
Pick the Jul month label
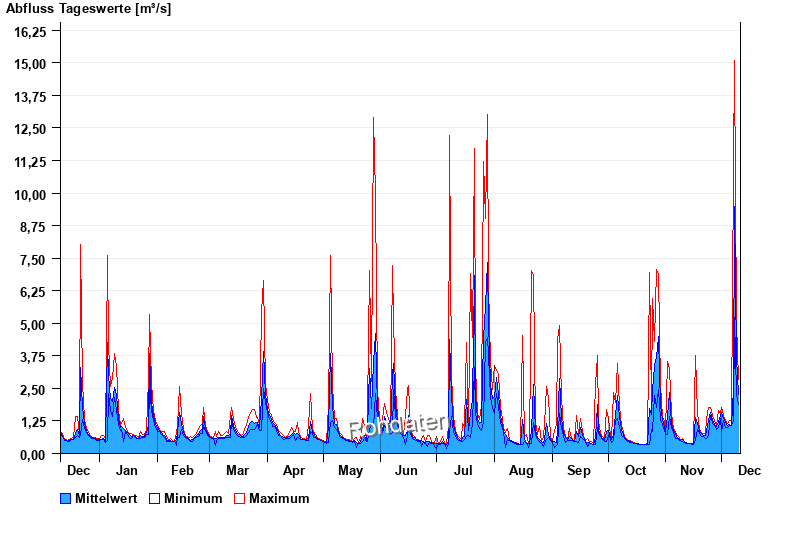tap(463, 470)
